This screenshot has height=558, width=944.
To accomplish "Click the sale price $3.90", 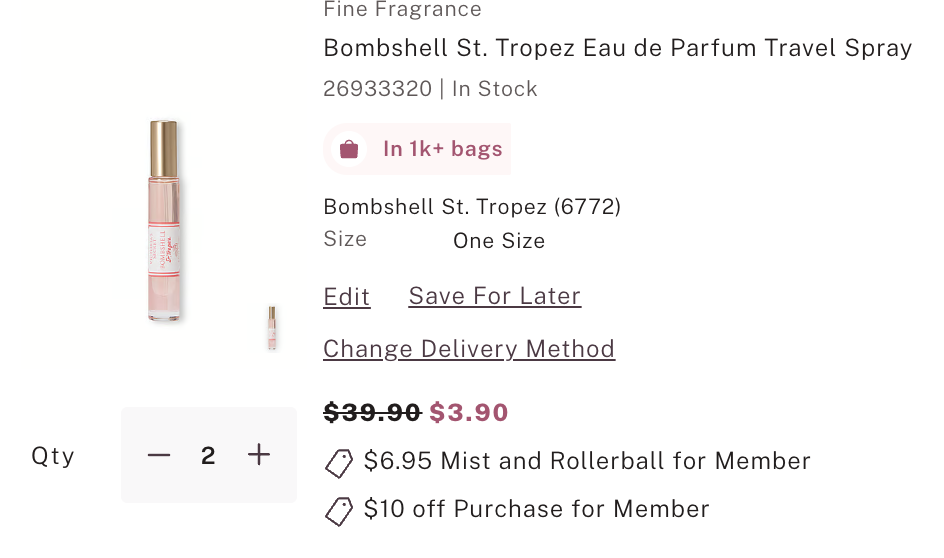I will 469,412.
